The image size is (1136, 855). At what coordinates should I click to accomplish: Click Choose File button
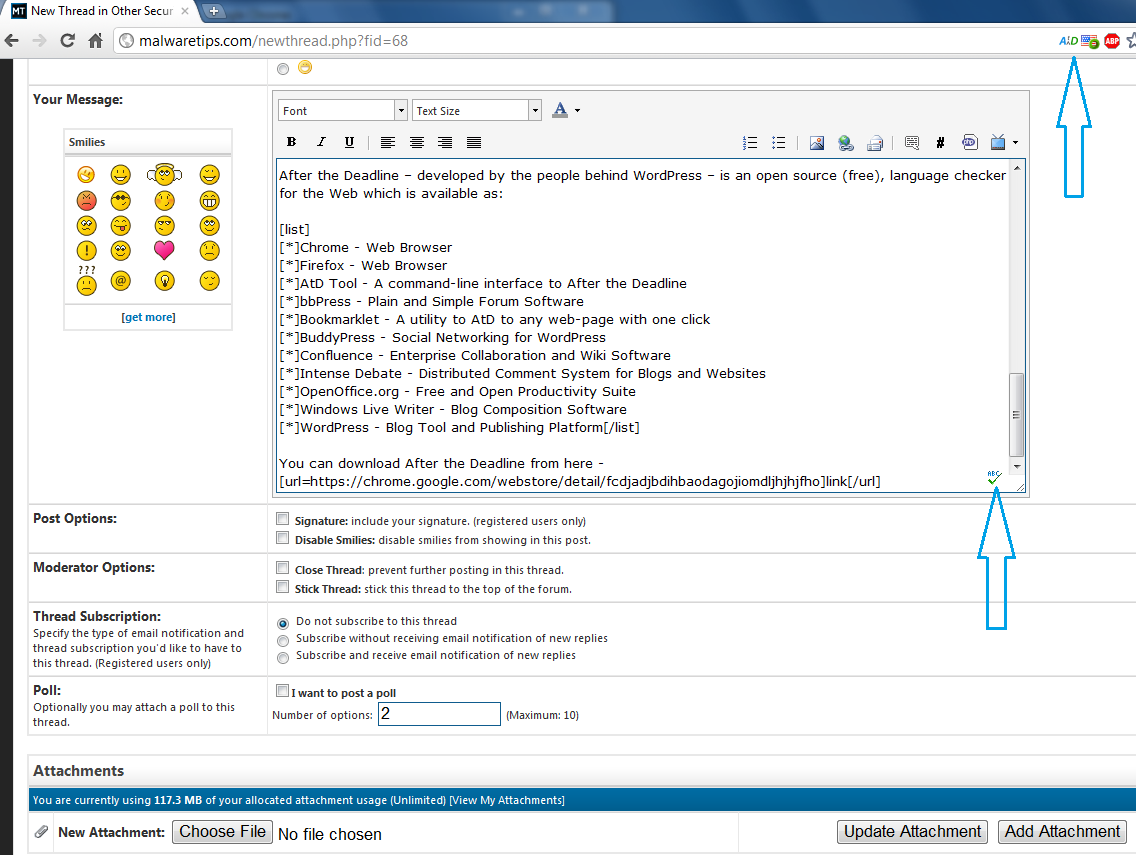[x=222, y=832]
